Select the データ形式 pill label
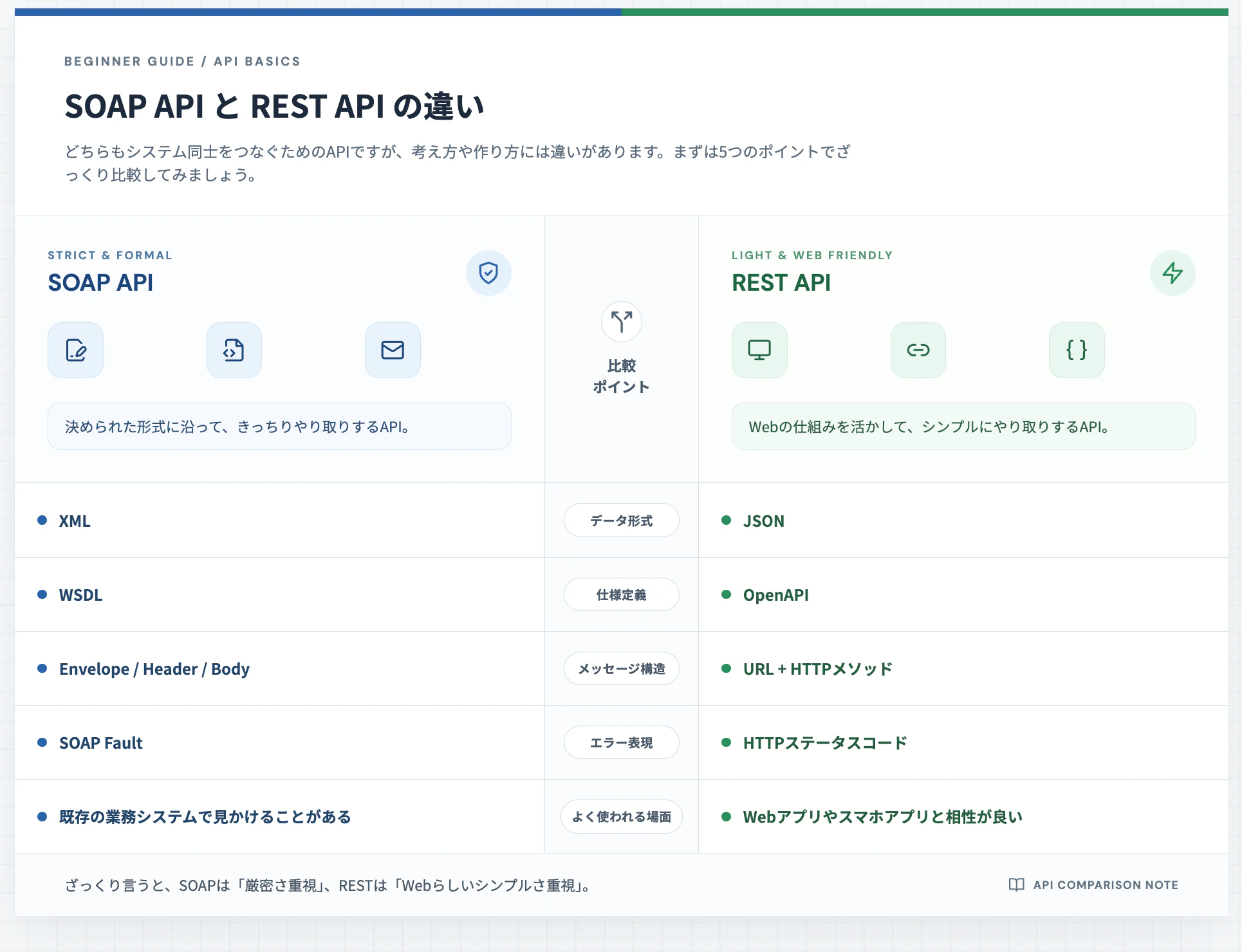This screenshot has width=1242, height=952. [x=622, y=520]
